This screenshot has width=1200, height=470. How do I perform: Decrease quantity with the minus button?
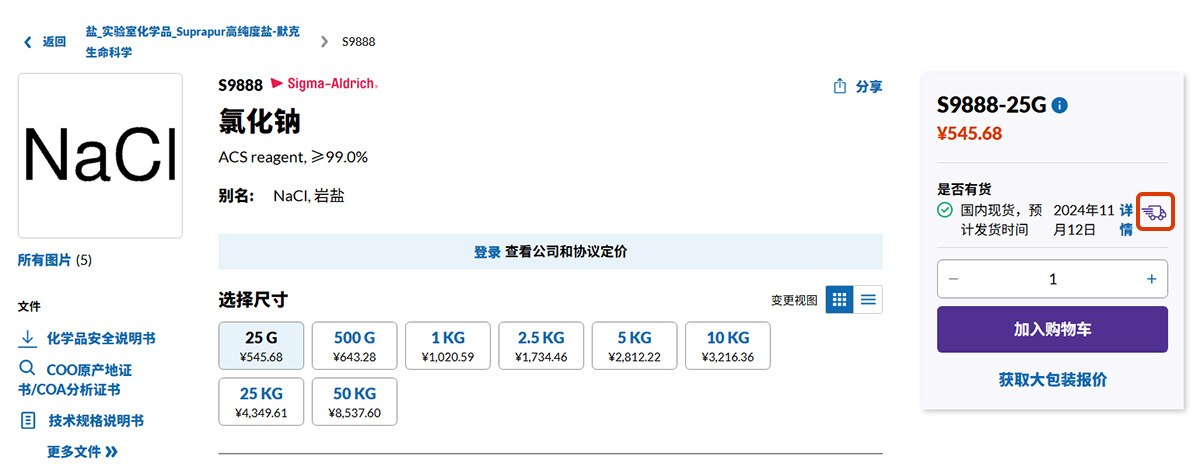[x=953, y=279]
